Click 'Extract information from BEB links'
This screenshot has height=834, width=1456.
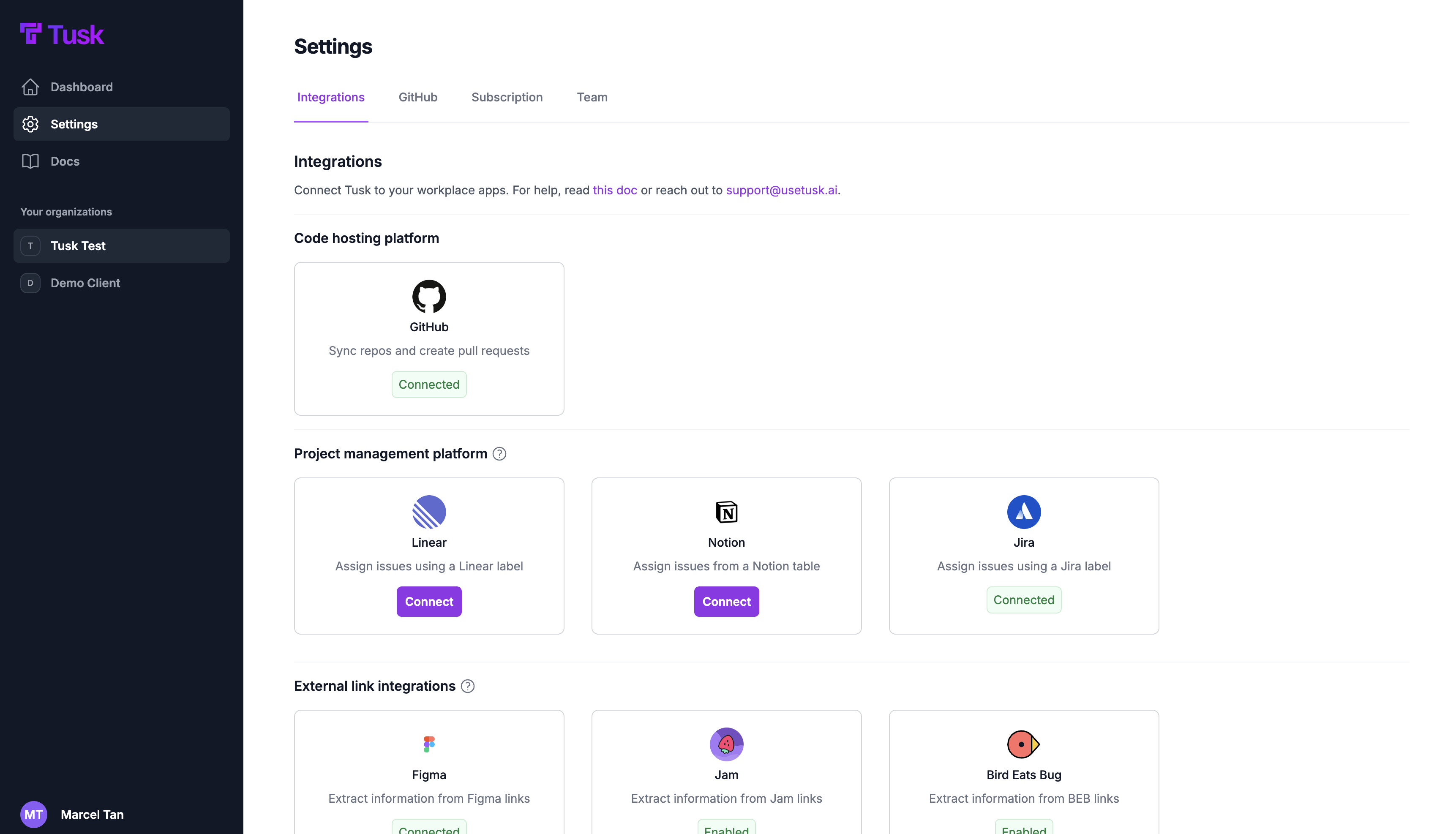pyautogui.click(x=1024, y=799)
